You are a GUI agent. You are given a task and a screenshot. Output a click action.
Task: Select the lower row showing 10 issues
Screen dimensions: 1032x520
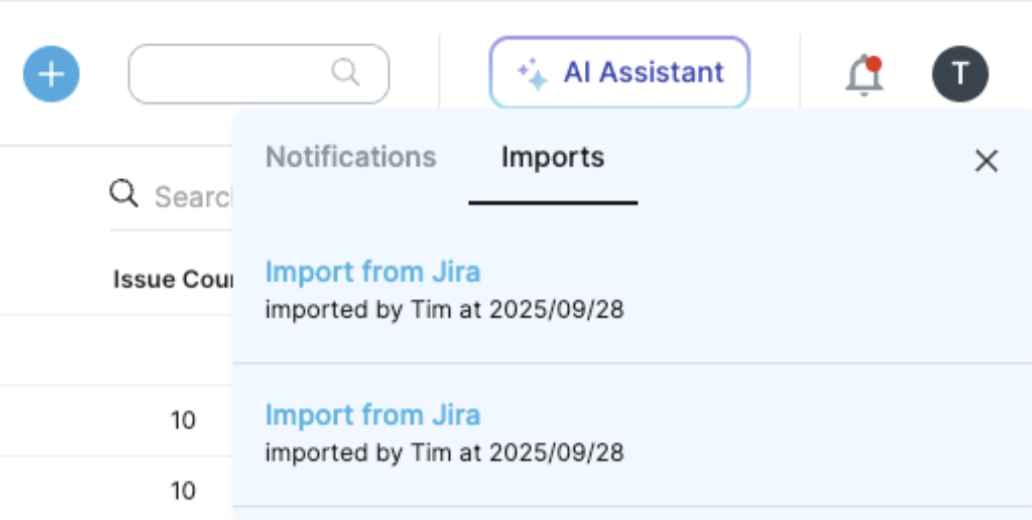116,488
